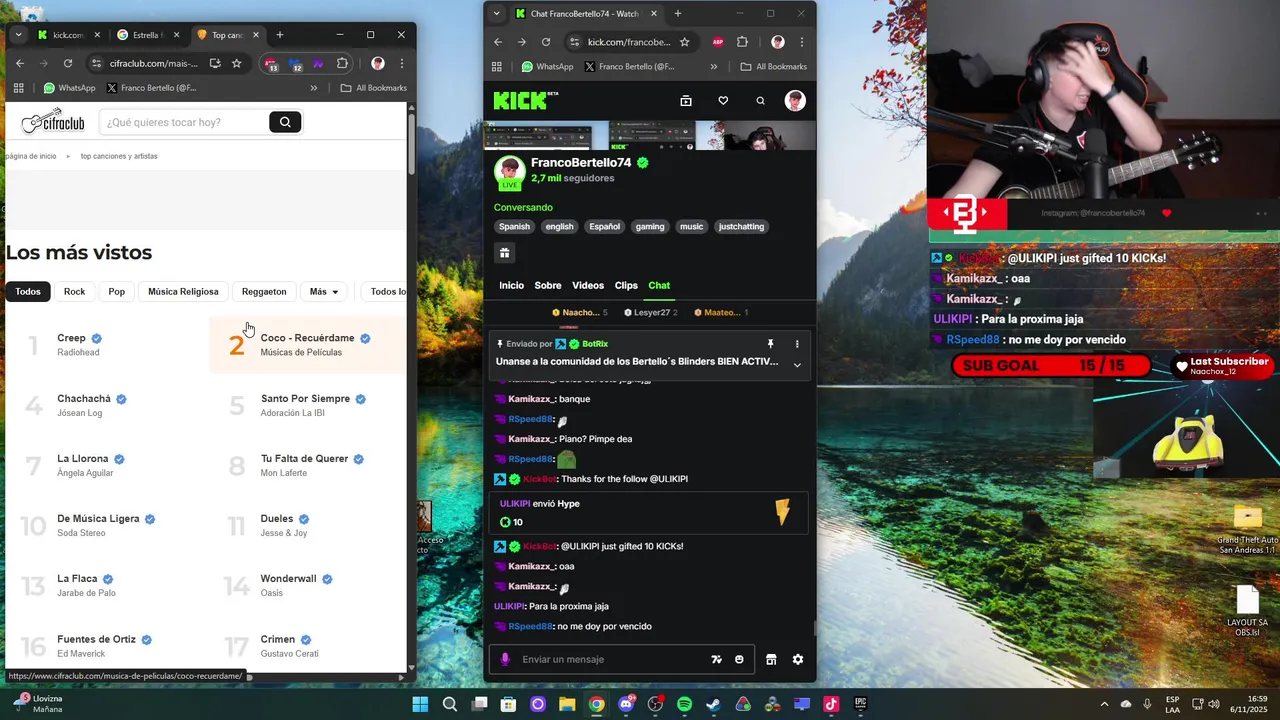Open tab search dropdown in Kick window
This screenshot has height=720, width=1280.
[497, 14]
